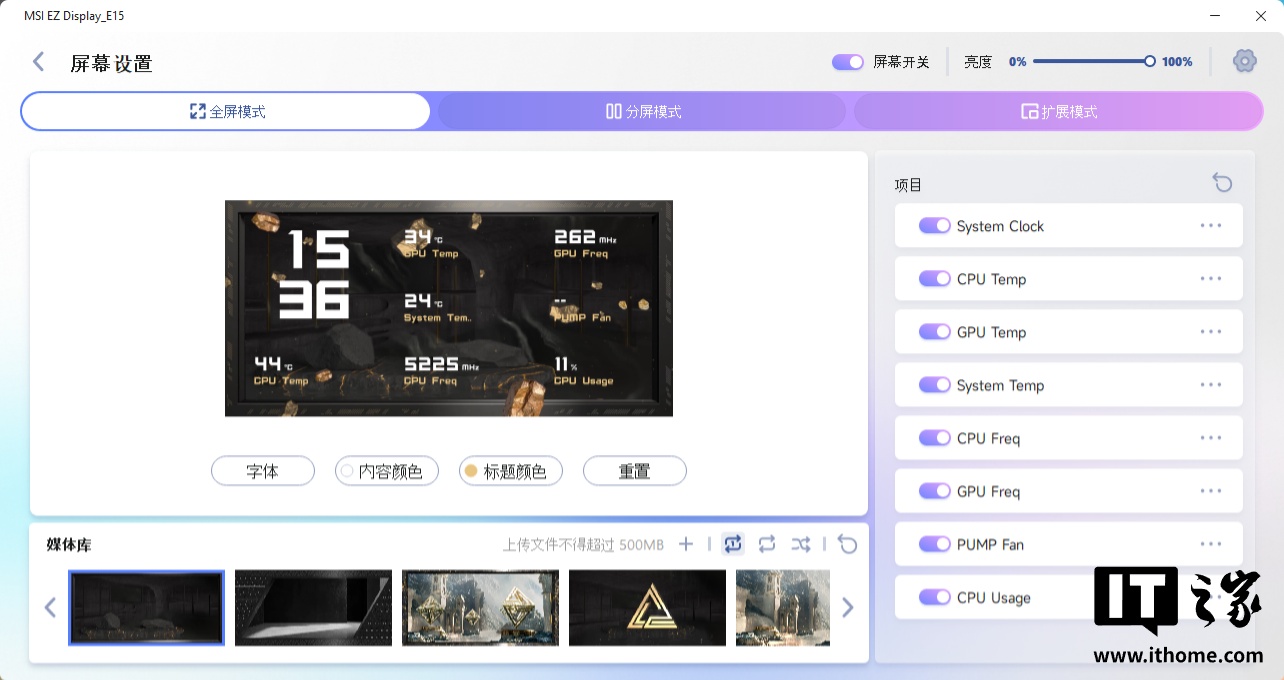Viewport: 1284px width, 680px height.
Task: Switch to 全屏模式 fullscreen tab
Action: [226, 112]
